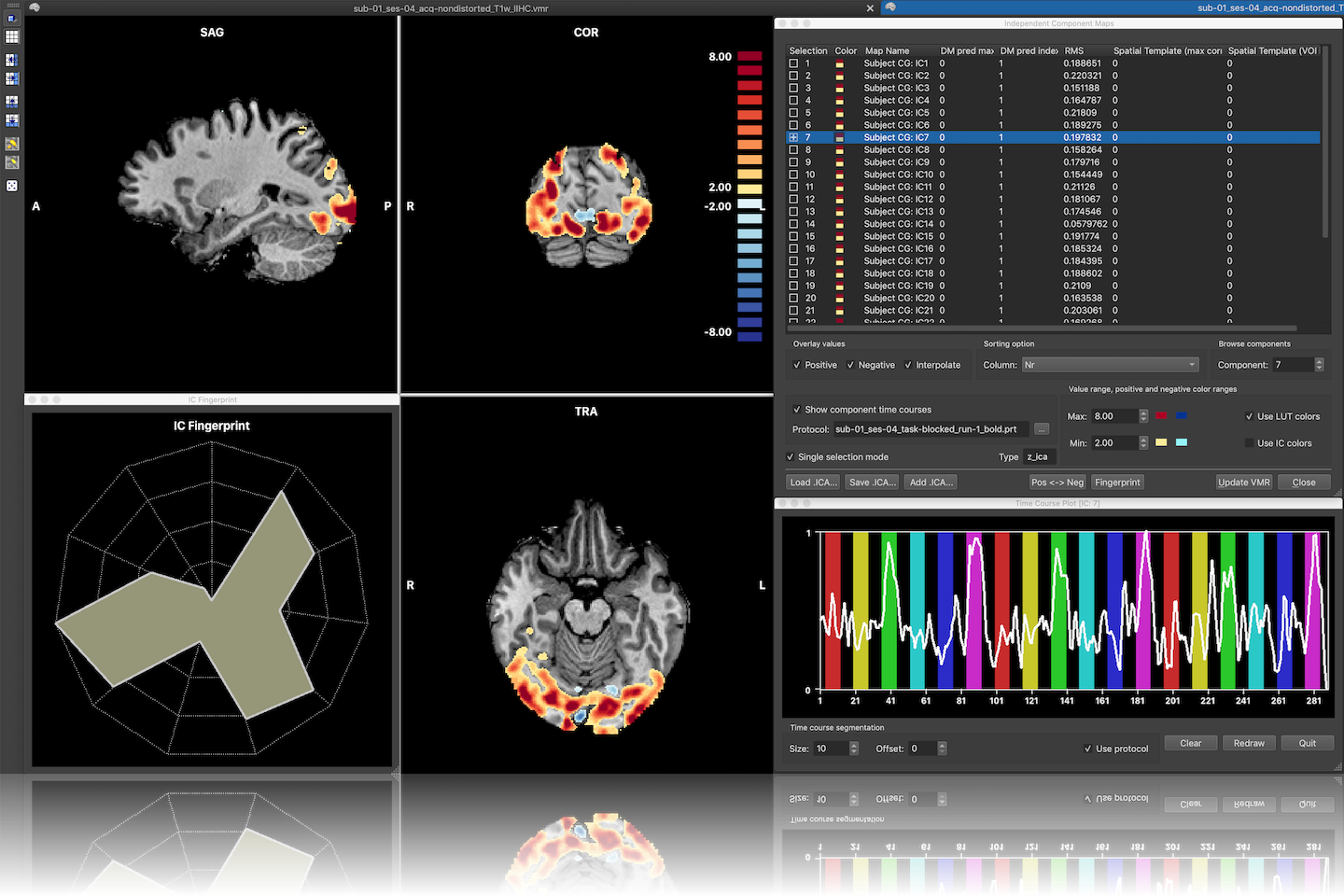The width and height of the screenshot is (1344, 896).
Task: Click the grid icon with left arrow
Action: pyautogui.click(x=12, y=60)
